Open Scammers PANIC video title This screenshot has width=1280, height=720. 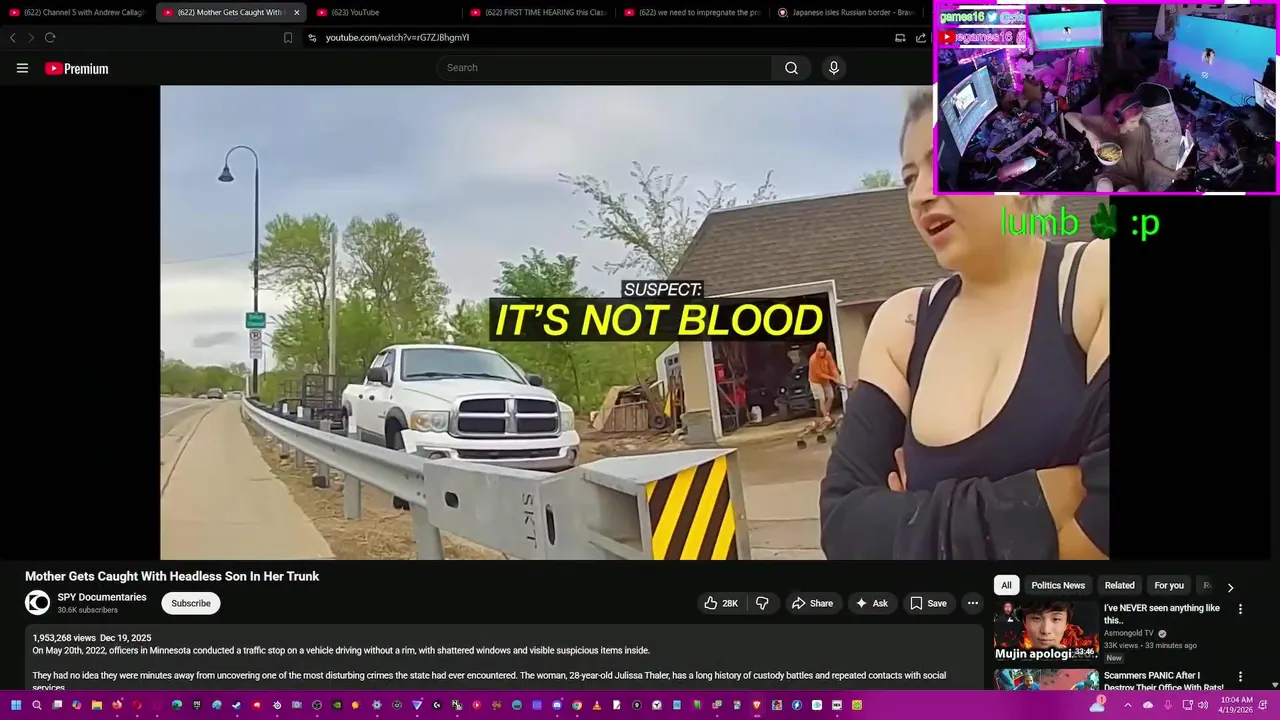tap(1164, 681)
